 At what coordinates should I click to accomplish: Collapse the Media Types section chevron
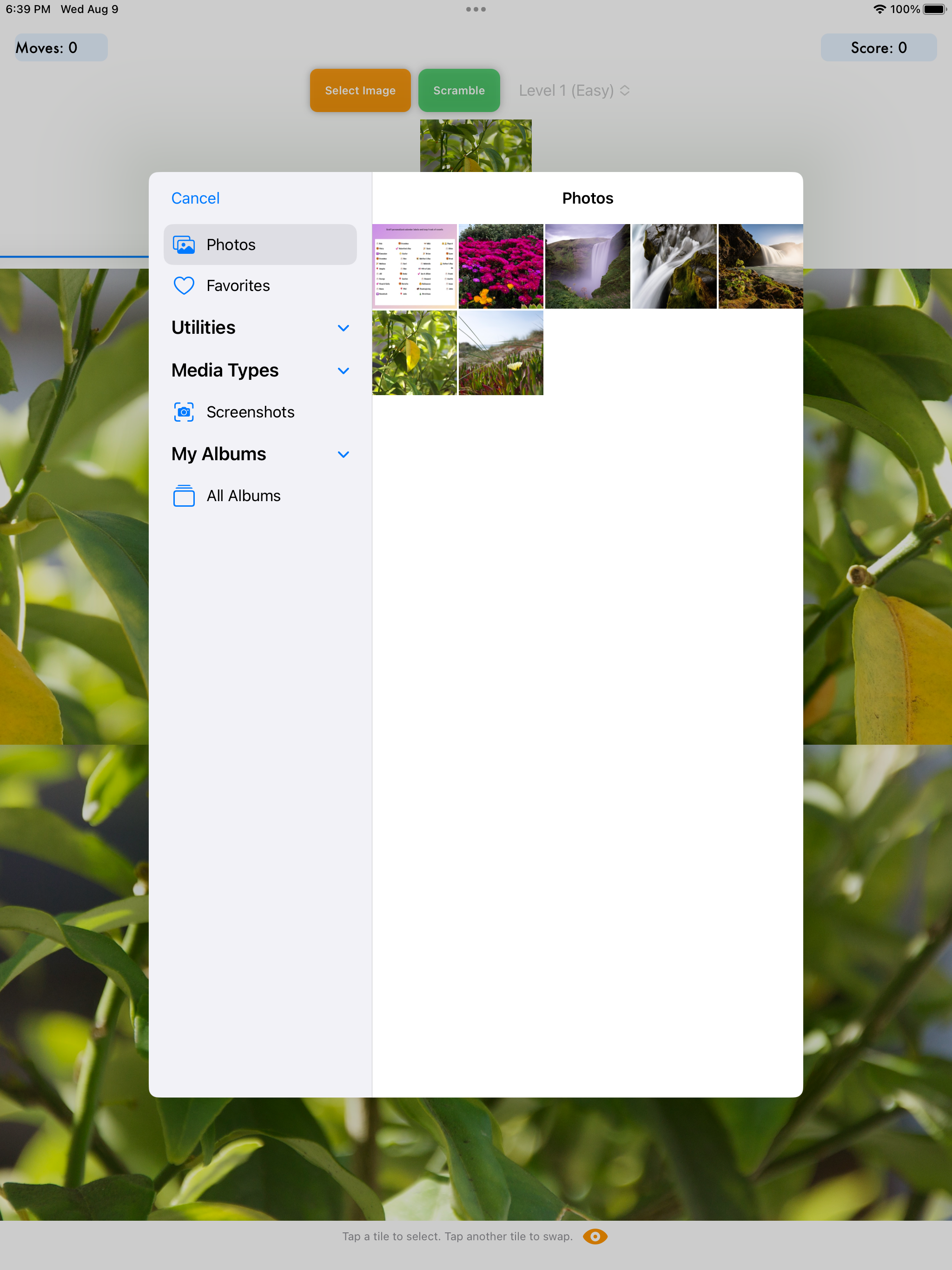point(344,371)
